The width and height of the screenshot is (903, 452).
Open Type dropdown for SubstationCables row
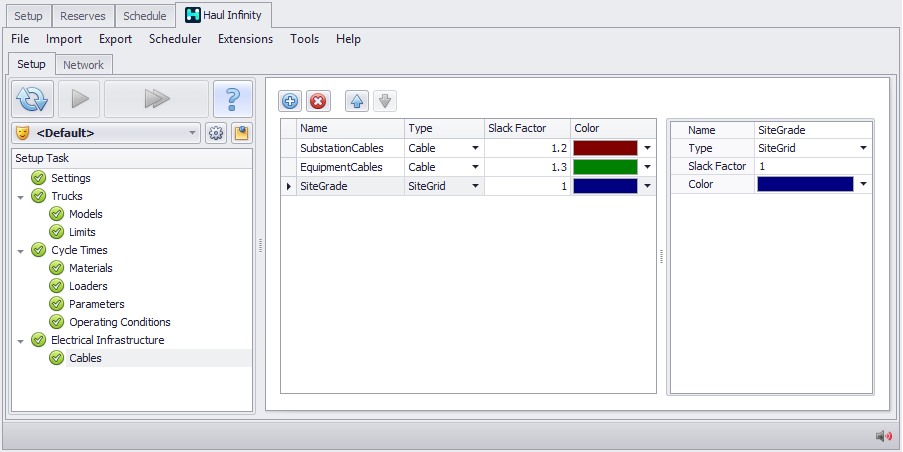pos(475,148)
